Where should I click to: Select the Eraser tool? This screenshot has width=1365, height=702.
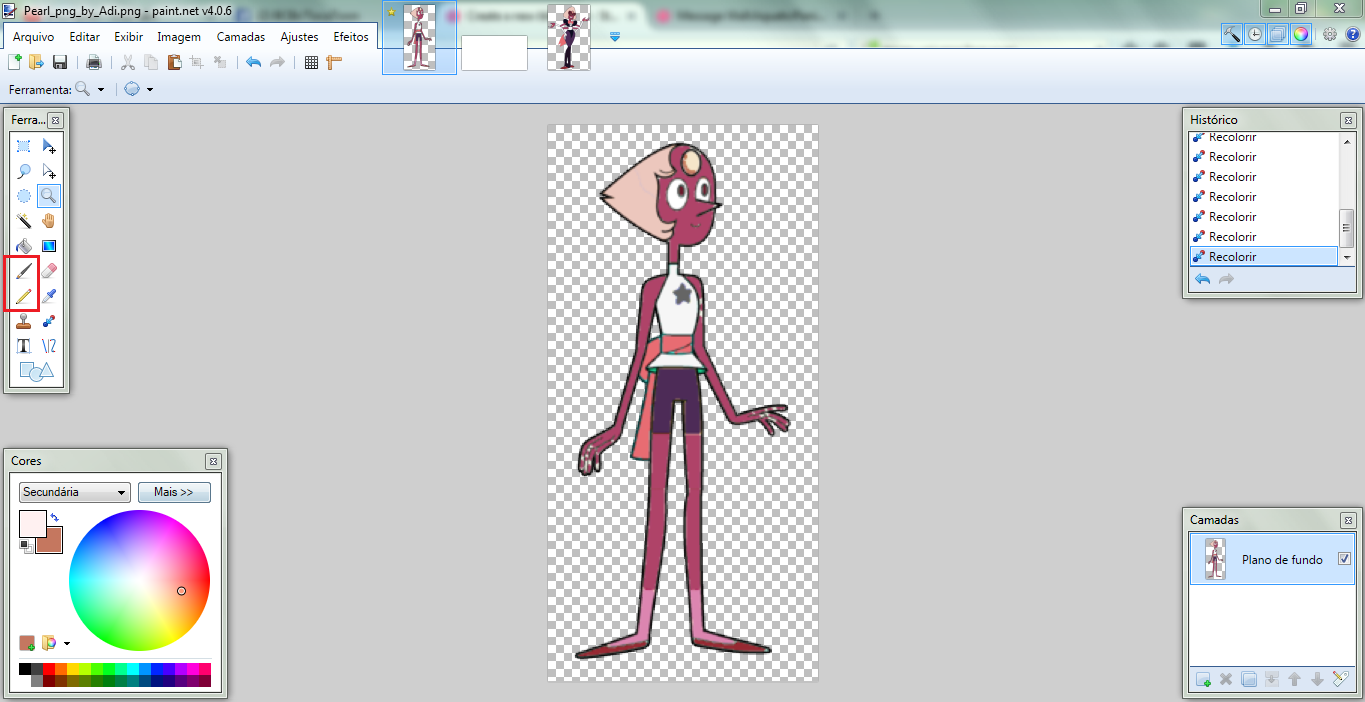click(49, 271)
